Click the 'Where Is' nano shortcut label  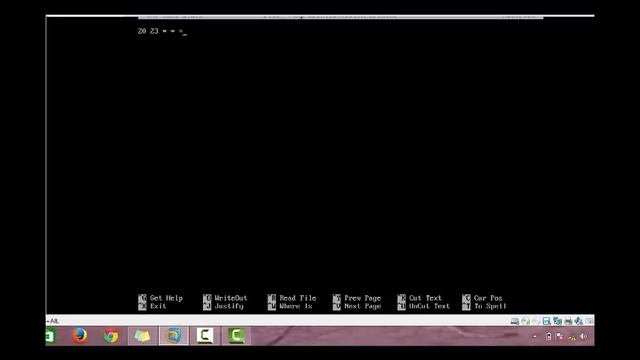tap(296, 306)
